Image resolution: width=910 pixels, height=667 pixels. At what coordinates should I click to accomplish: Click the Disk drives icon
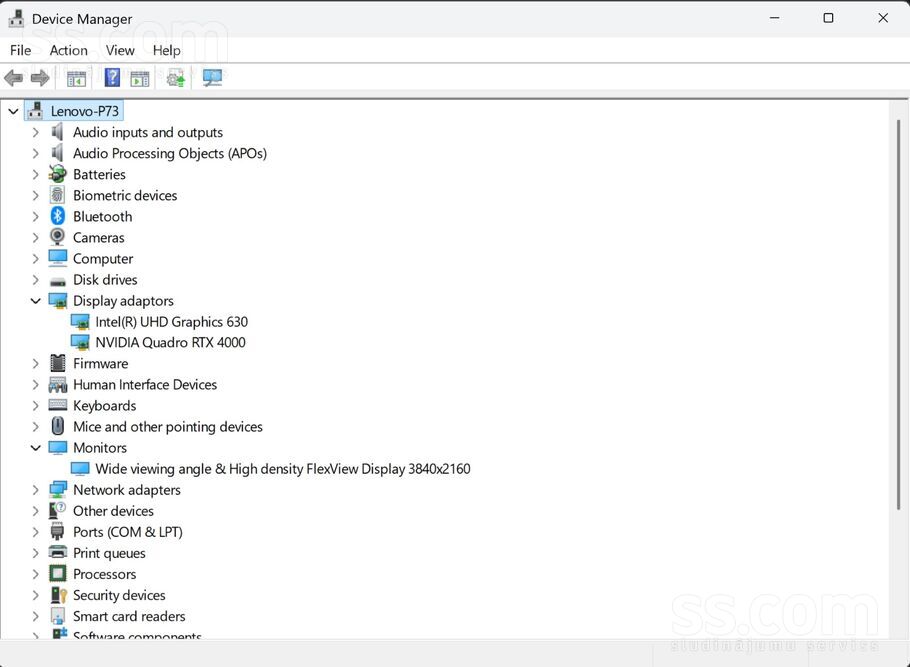[57, 281]
